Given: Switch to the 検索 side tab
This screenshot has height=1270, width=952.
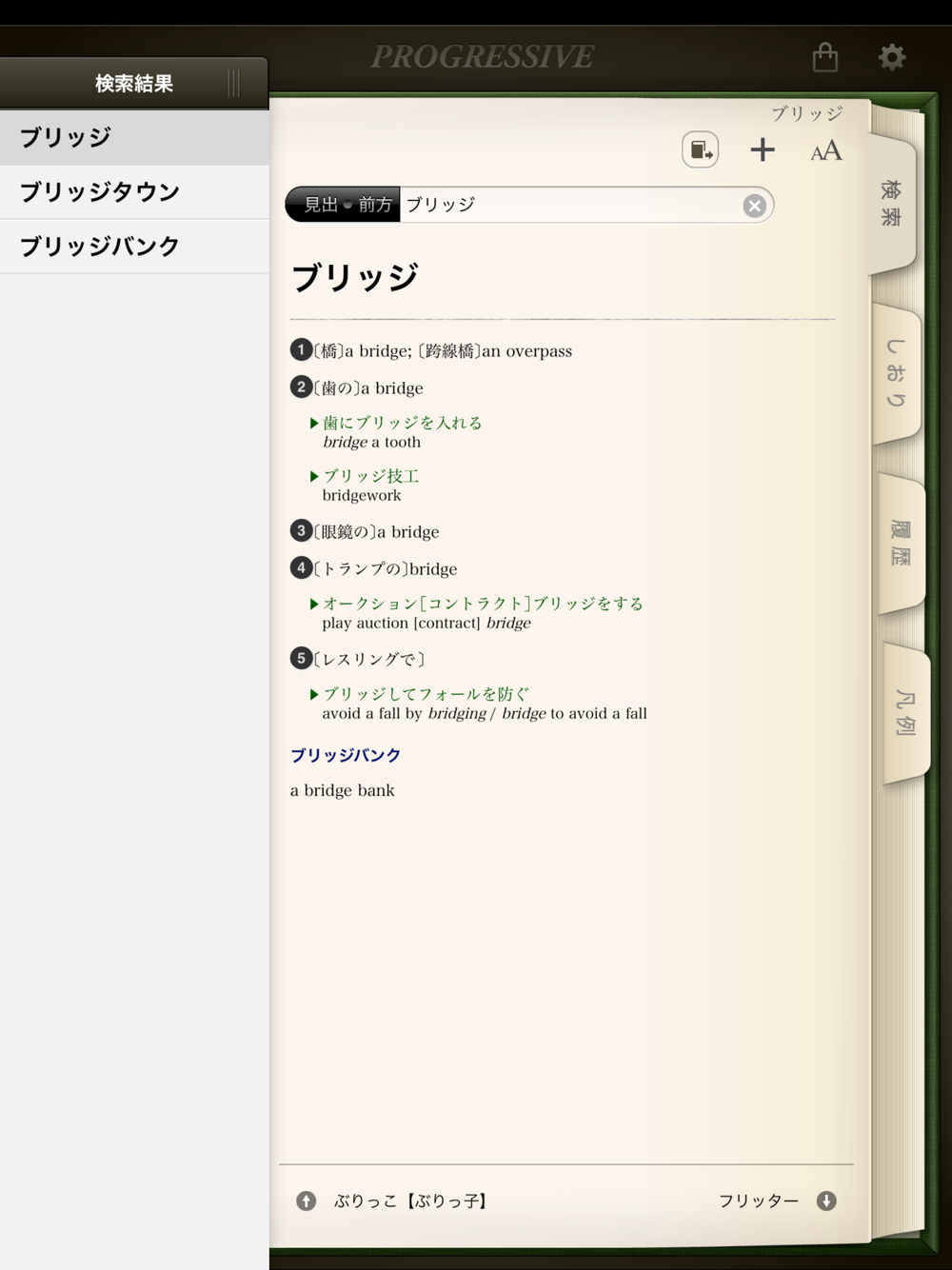Looking at the screenshot, I should pyautogui.click(x=892, y=203).
